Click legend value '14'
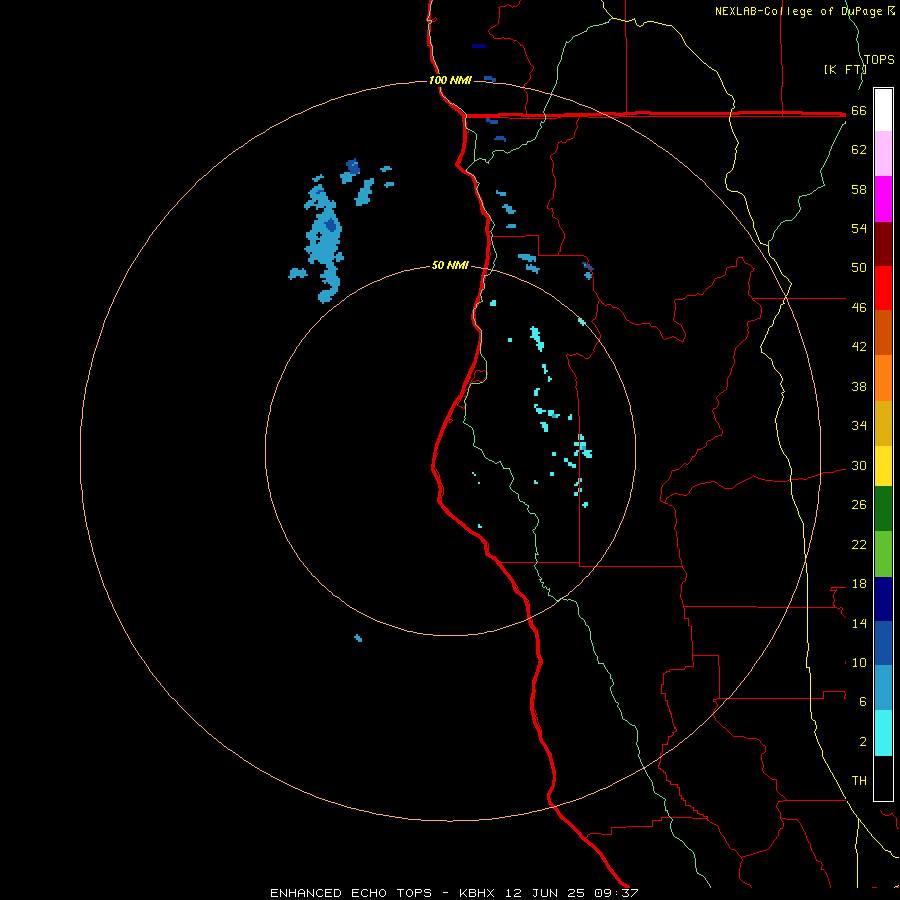Viewport: 900px width, 900px height. coord(859,623)
